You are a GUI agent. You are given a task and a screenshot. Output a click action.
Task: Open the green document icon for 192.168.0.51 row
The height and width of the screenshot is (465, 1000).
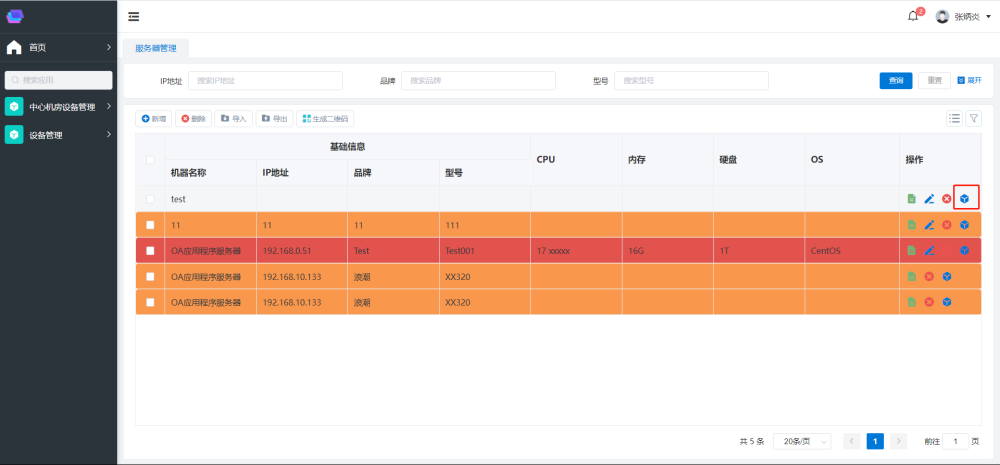[911, 251]
